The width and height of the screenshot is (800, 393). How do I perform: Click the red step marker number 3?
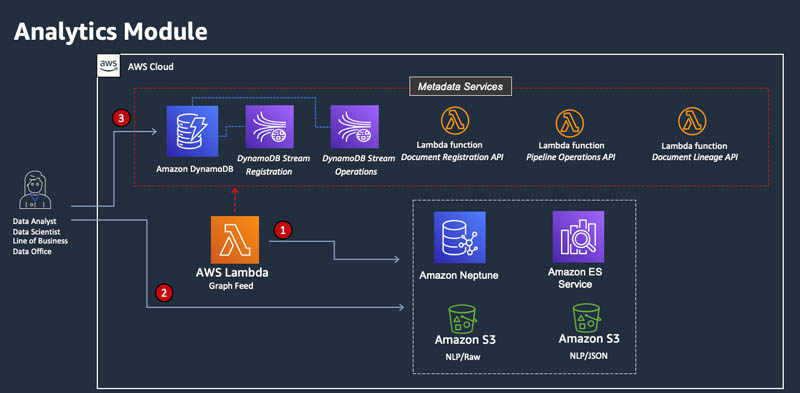(x=120, y=118)
